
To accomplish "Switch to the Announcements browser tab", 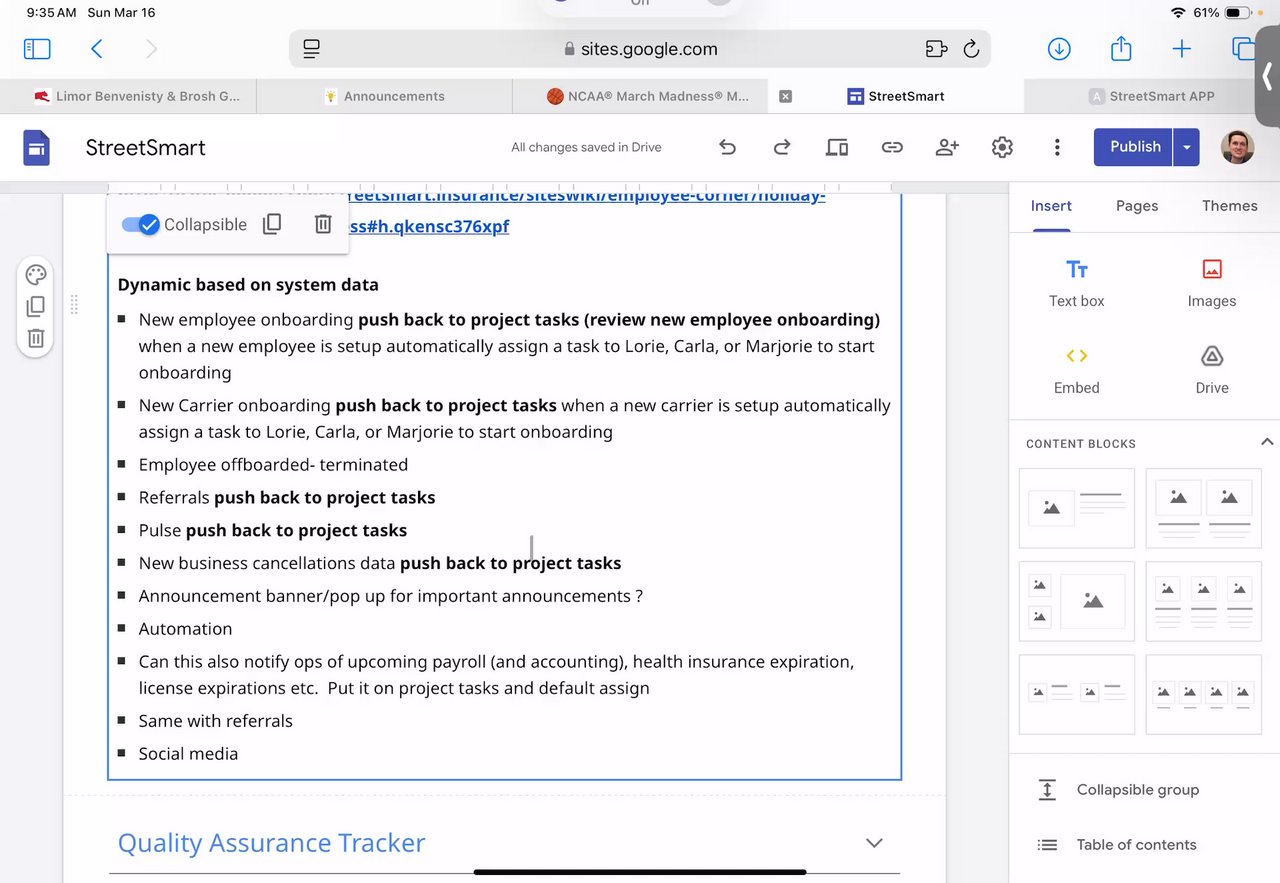I will point(384,96).
